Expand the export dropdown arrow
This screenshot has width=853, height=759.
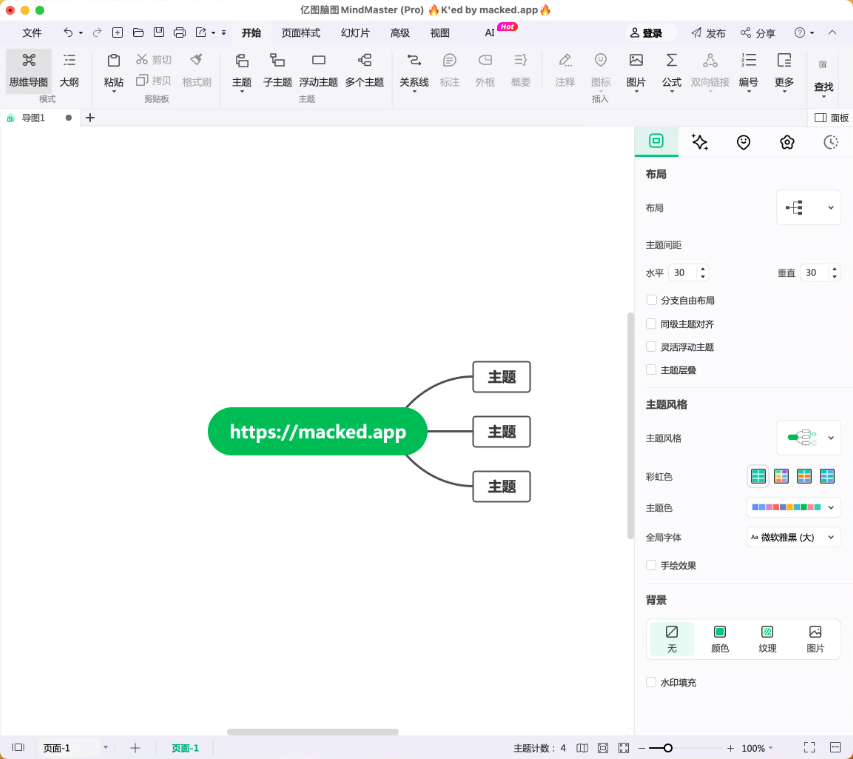[x=213, y=33]
